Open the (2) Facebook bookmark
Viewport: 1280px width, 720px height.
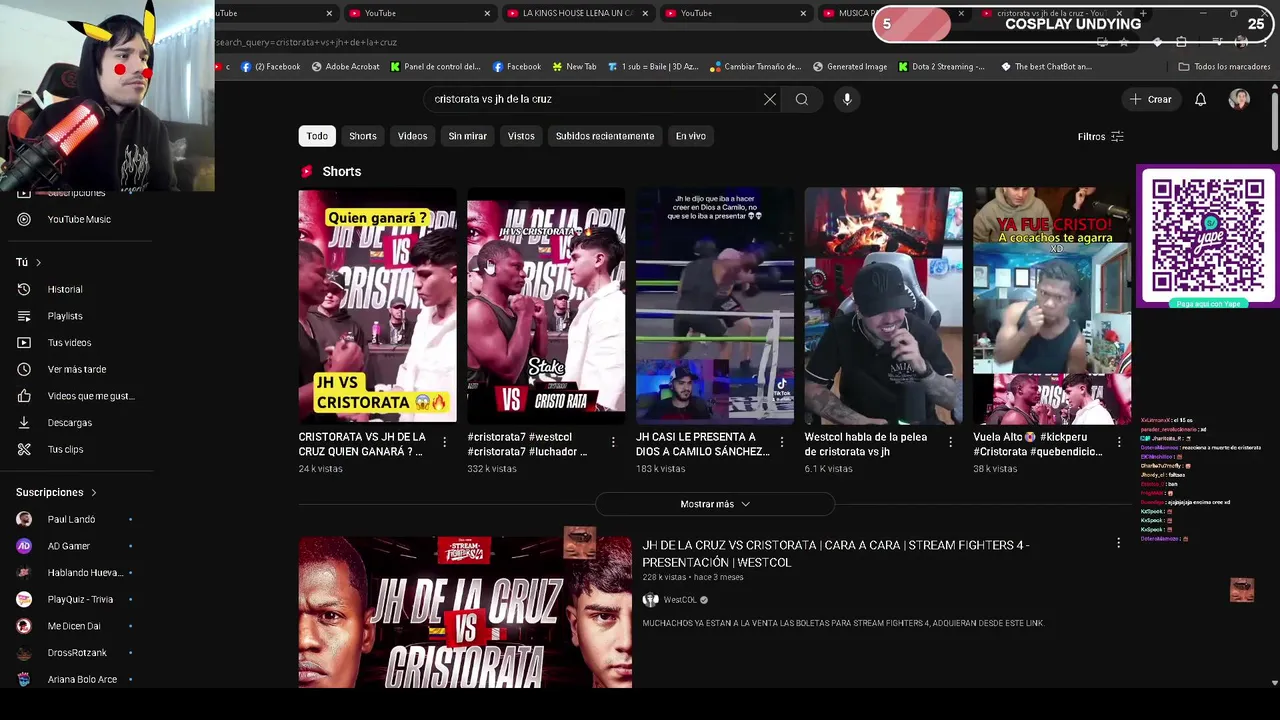pos(271,67)
